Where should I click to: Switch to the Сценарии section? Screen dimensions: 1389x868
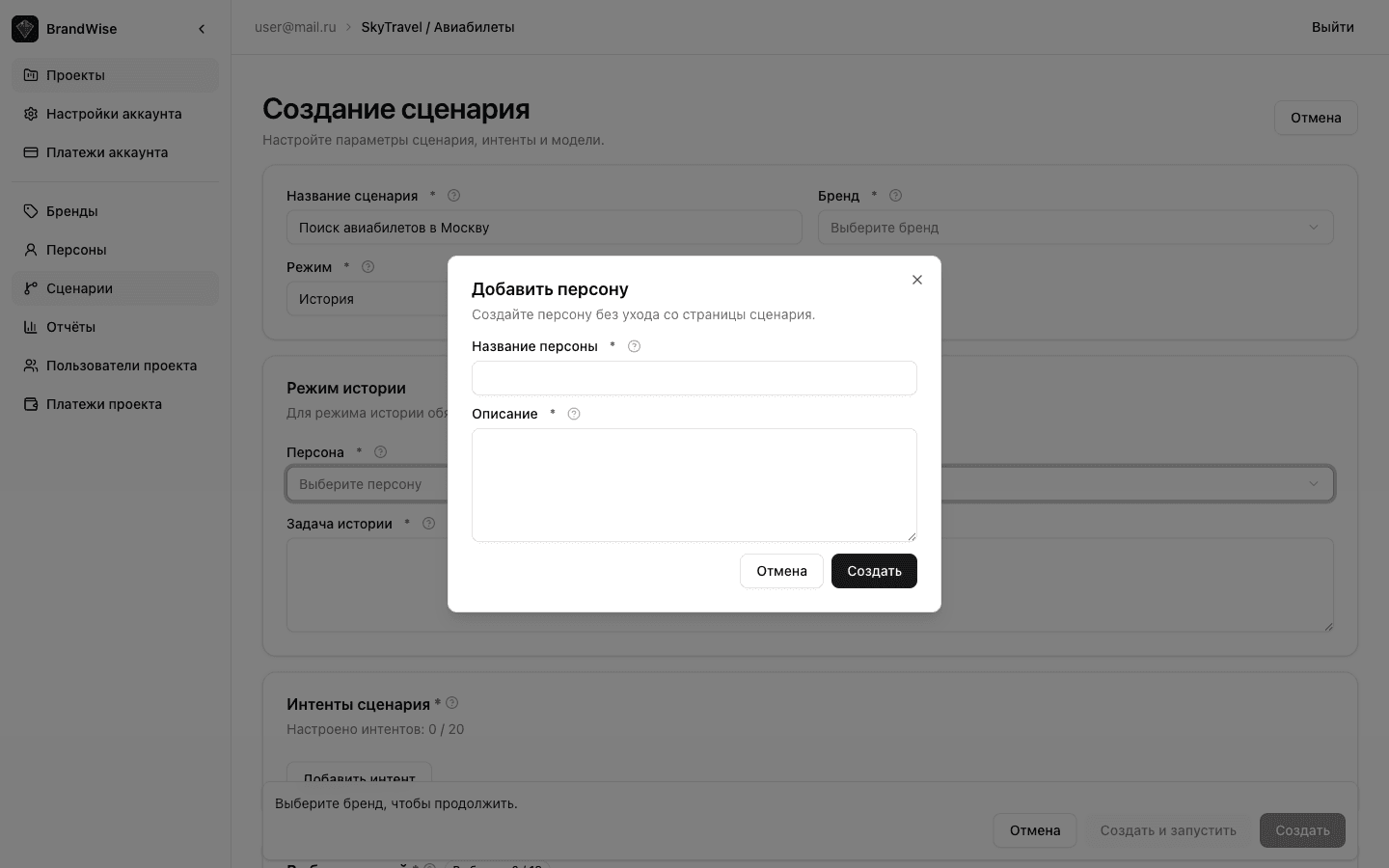coord(79,288)
